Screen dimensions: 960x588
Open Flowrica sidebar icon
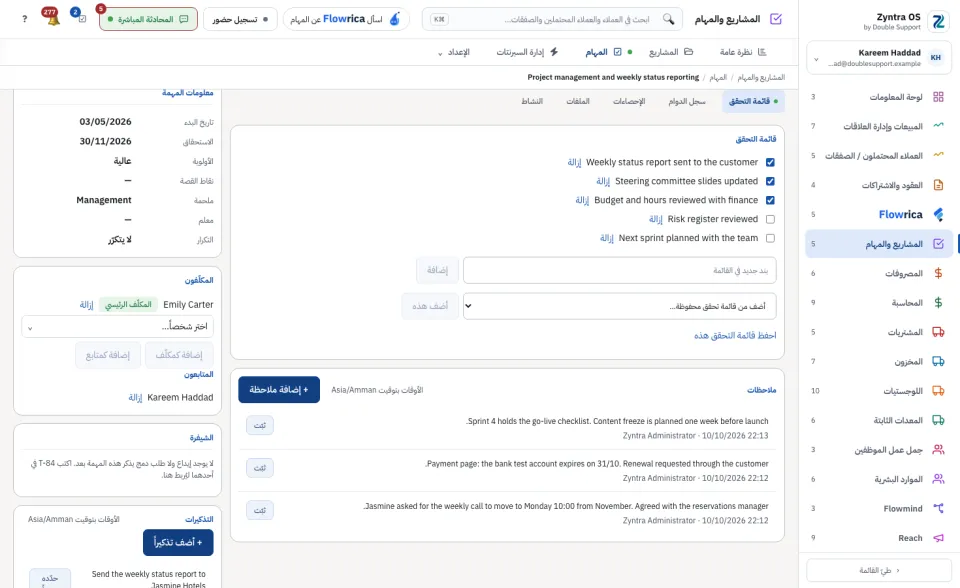click(938, 214)
